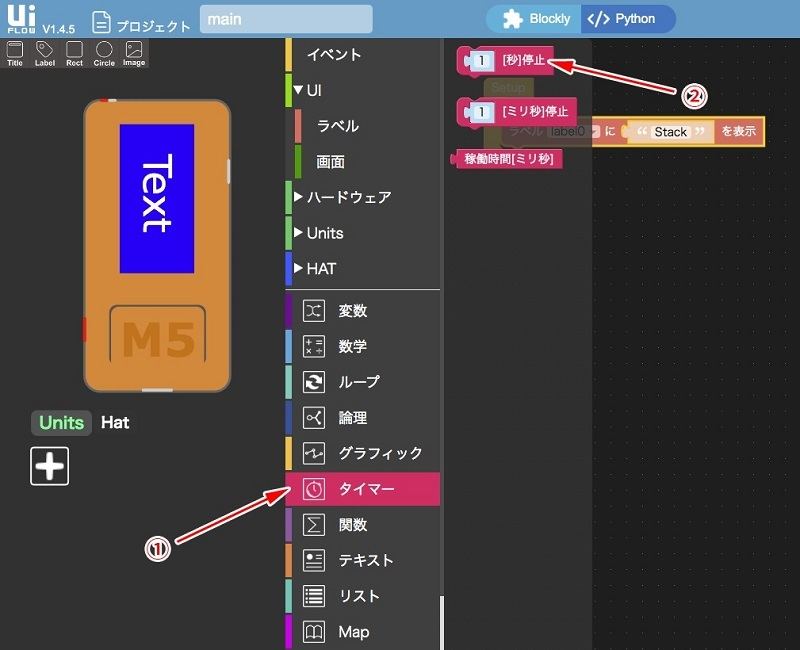Click the main project name field
This screenshot has height=650, width=800.
coord(286,19)
